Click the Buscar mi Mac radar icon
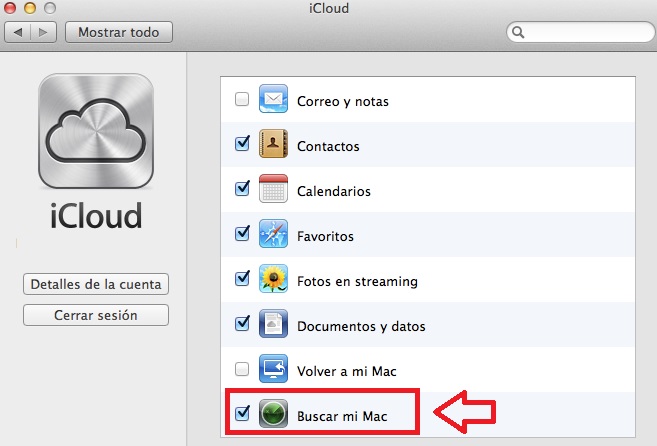Viewport: 657px width, 446px height. point(273,413)
